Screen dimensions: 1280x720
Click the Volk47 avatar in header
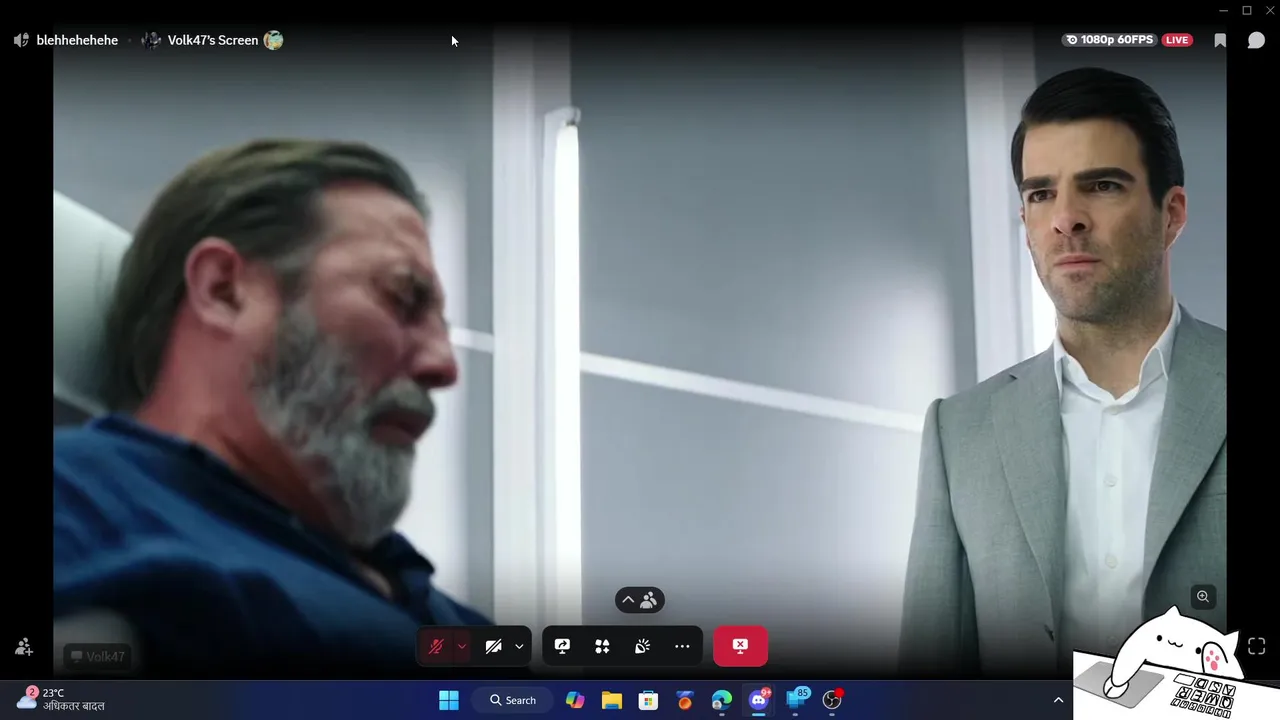[151, 40]
